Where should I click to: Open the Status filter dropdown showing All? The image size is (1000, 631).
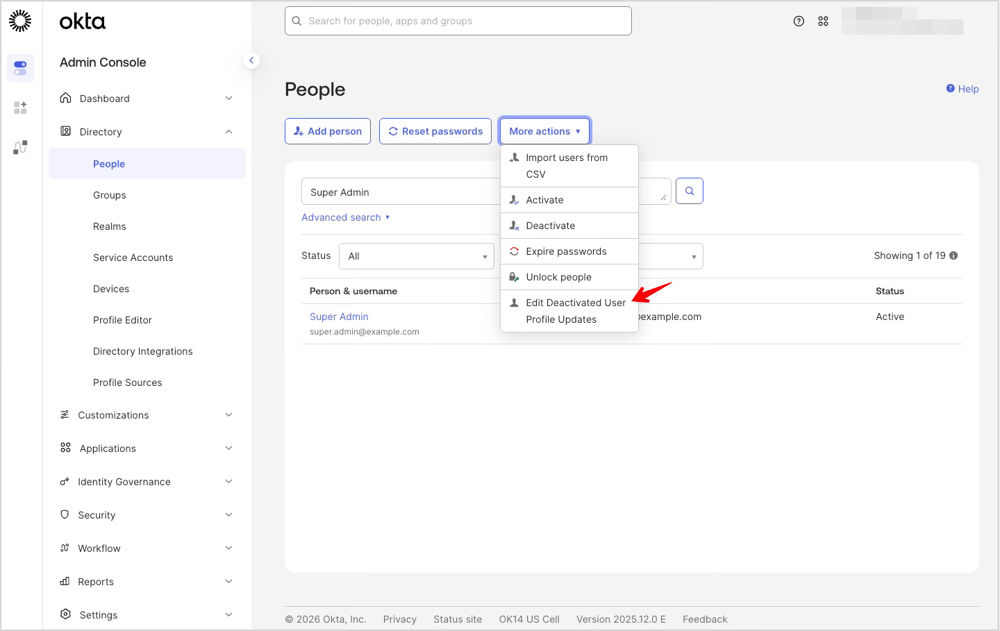click(416, 255)
